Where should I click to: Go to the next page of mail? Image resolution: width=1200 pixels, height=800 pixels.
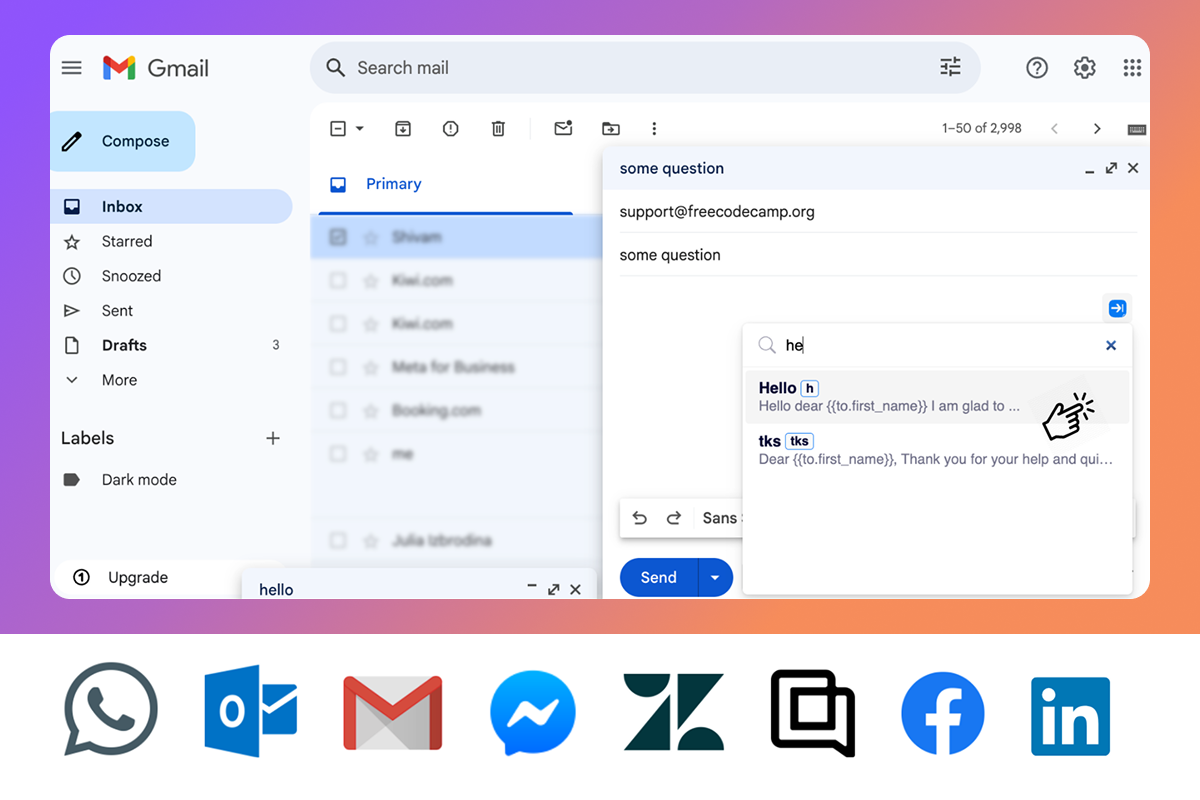1097,128
